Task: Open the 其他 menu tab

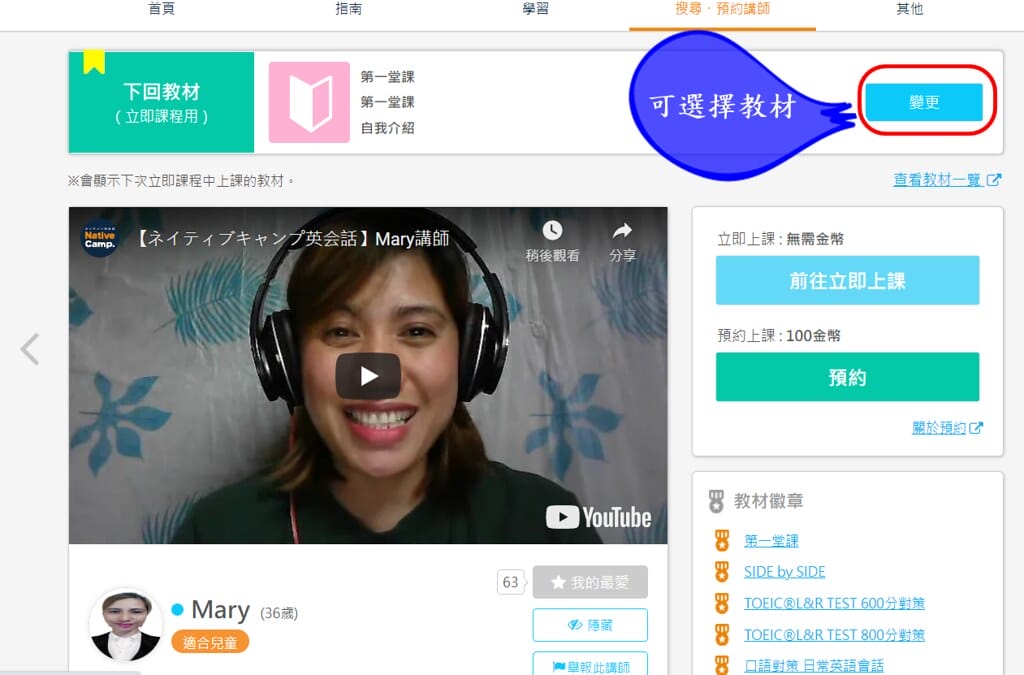Action: click(909, 8)
